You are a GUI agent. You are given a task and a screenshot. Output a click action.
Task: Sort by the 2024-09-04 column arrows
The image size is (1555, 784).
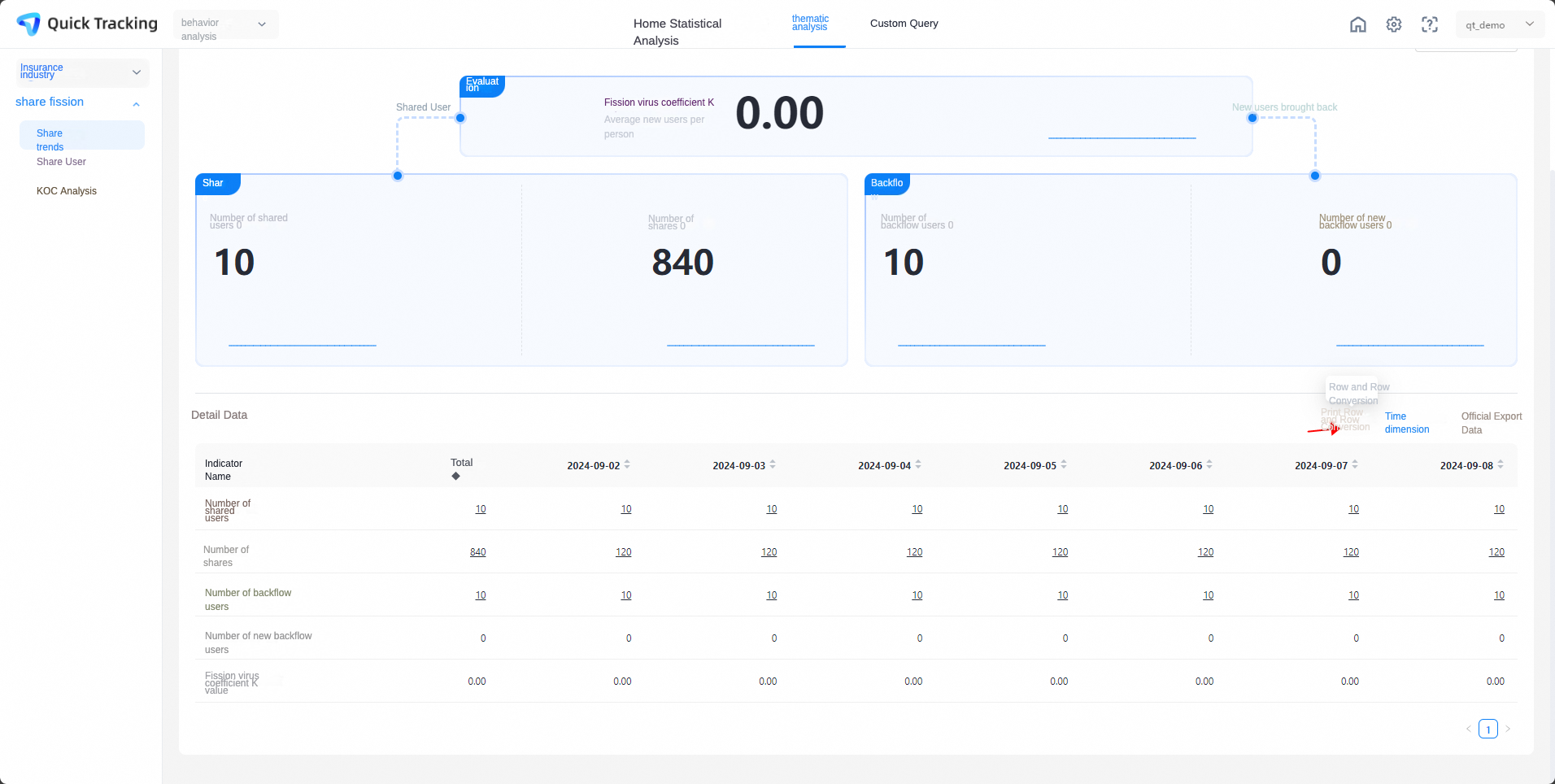pyautogui.click(x=918, y=464)
